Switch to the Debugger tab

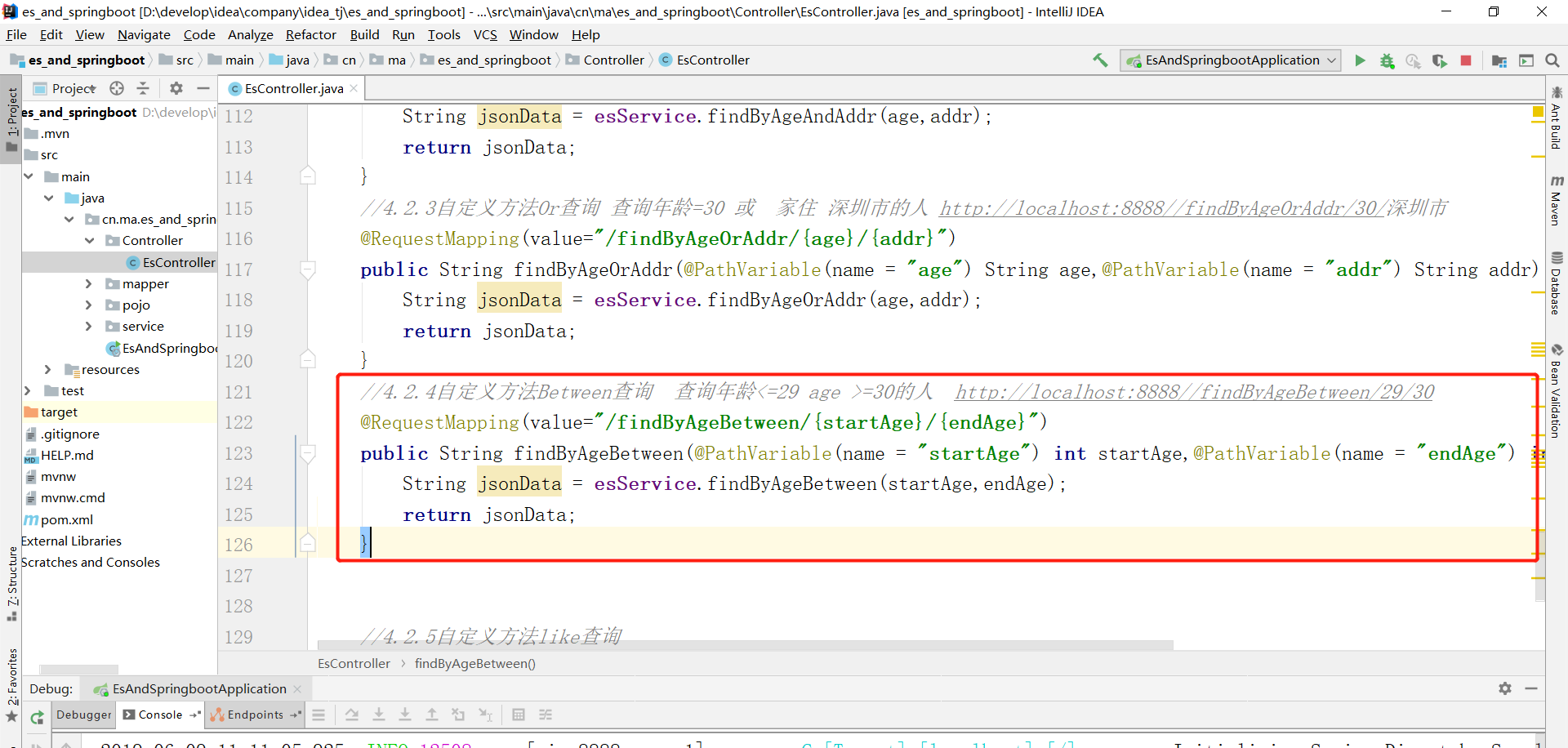(83, 715)
